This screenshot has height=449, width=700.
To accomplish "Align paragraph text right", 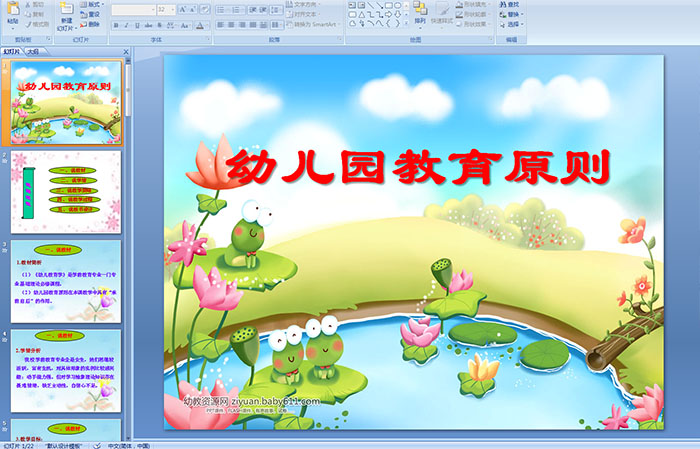I will click(x=242, y=25).
